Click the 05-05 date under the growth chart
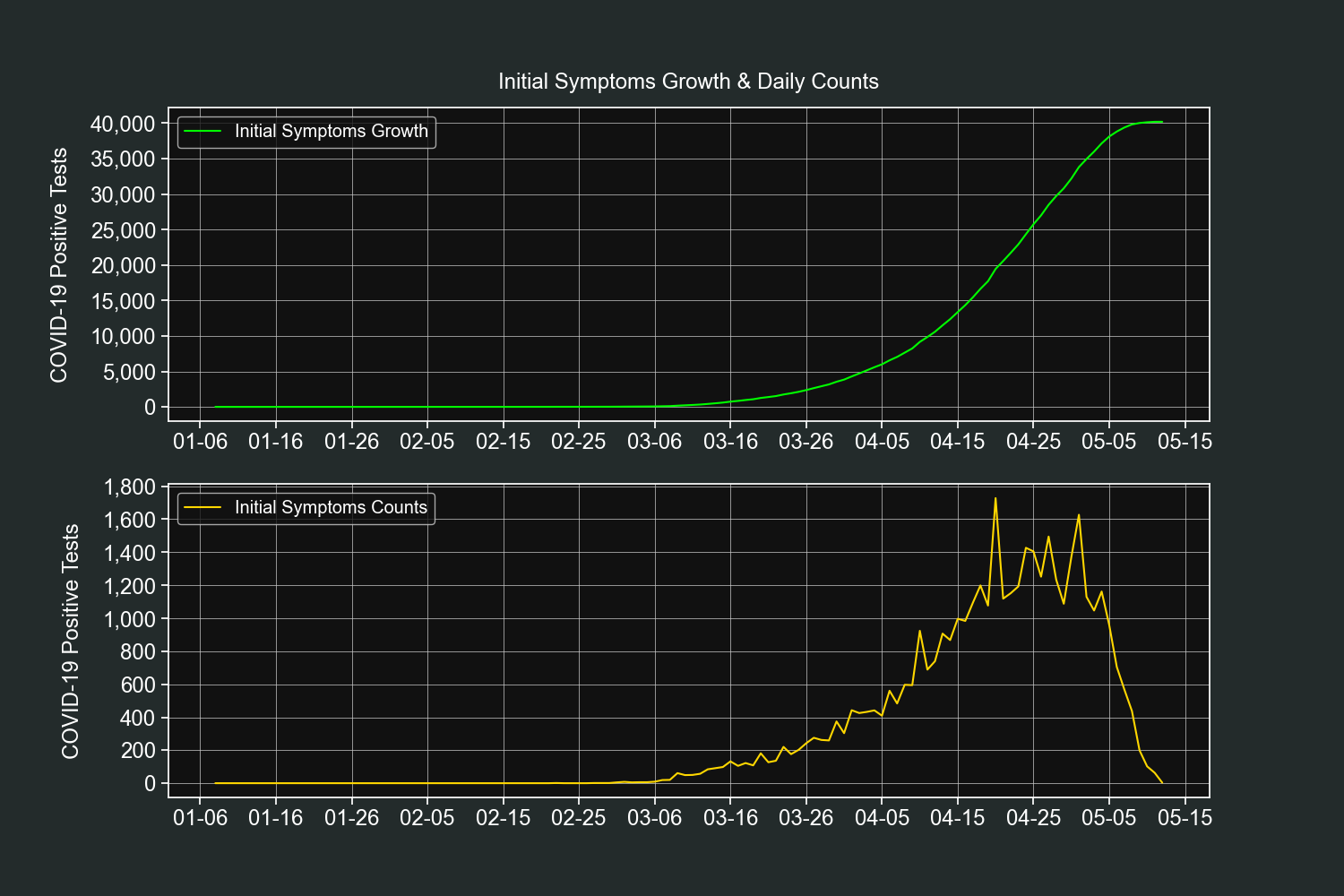Viewport: 1344px width, 896px height. [x=1109, y=442]
